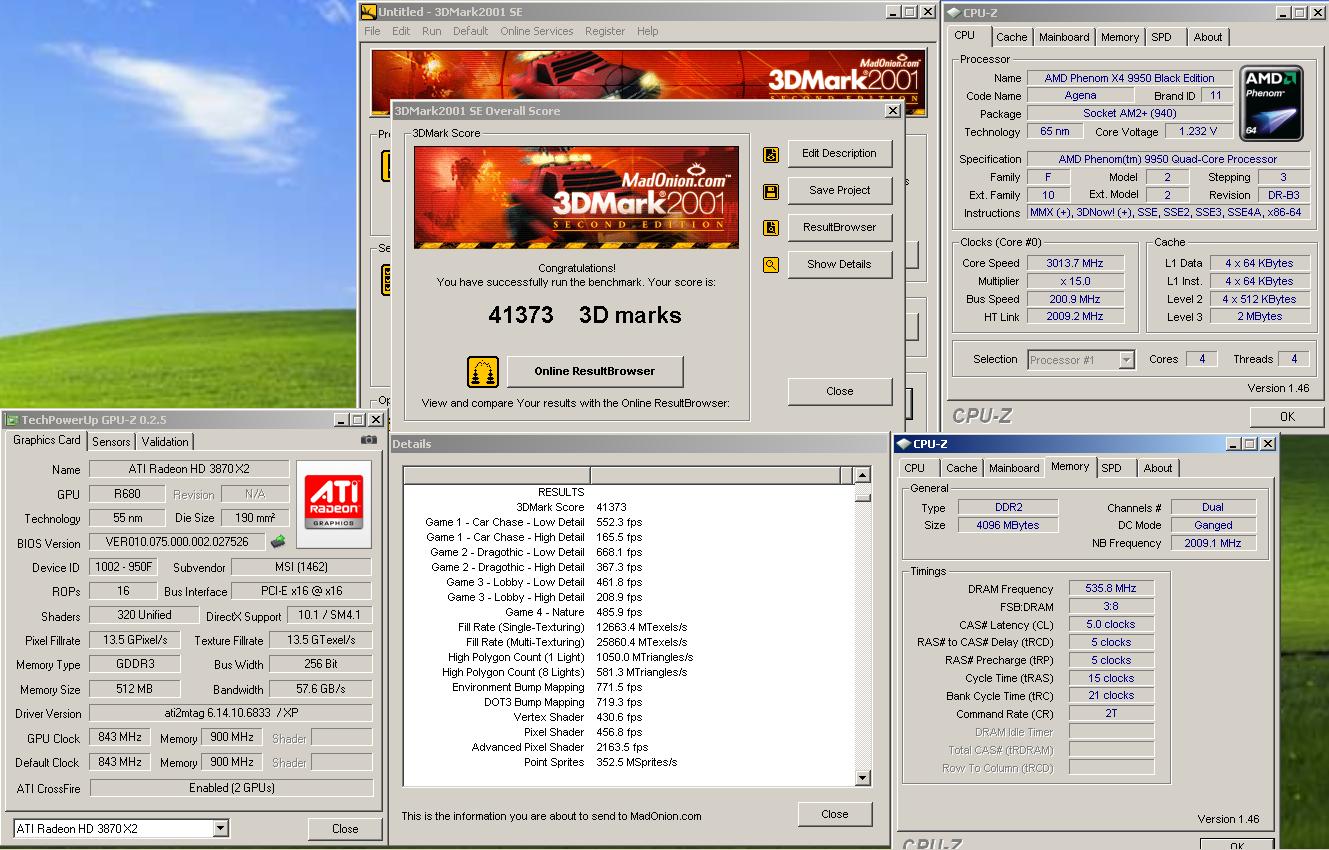Click the Driver Version field in GPU-Z
1329x850 pixels.
(x=231, y=714)
